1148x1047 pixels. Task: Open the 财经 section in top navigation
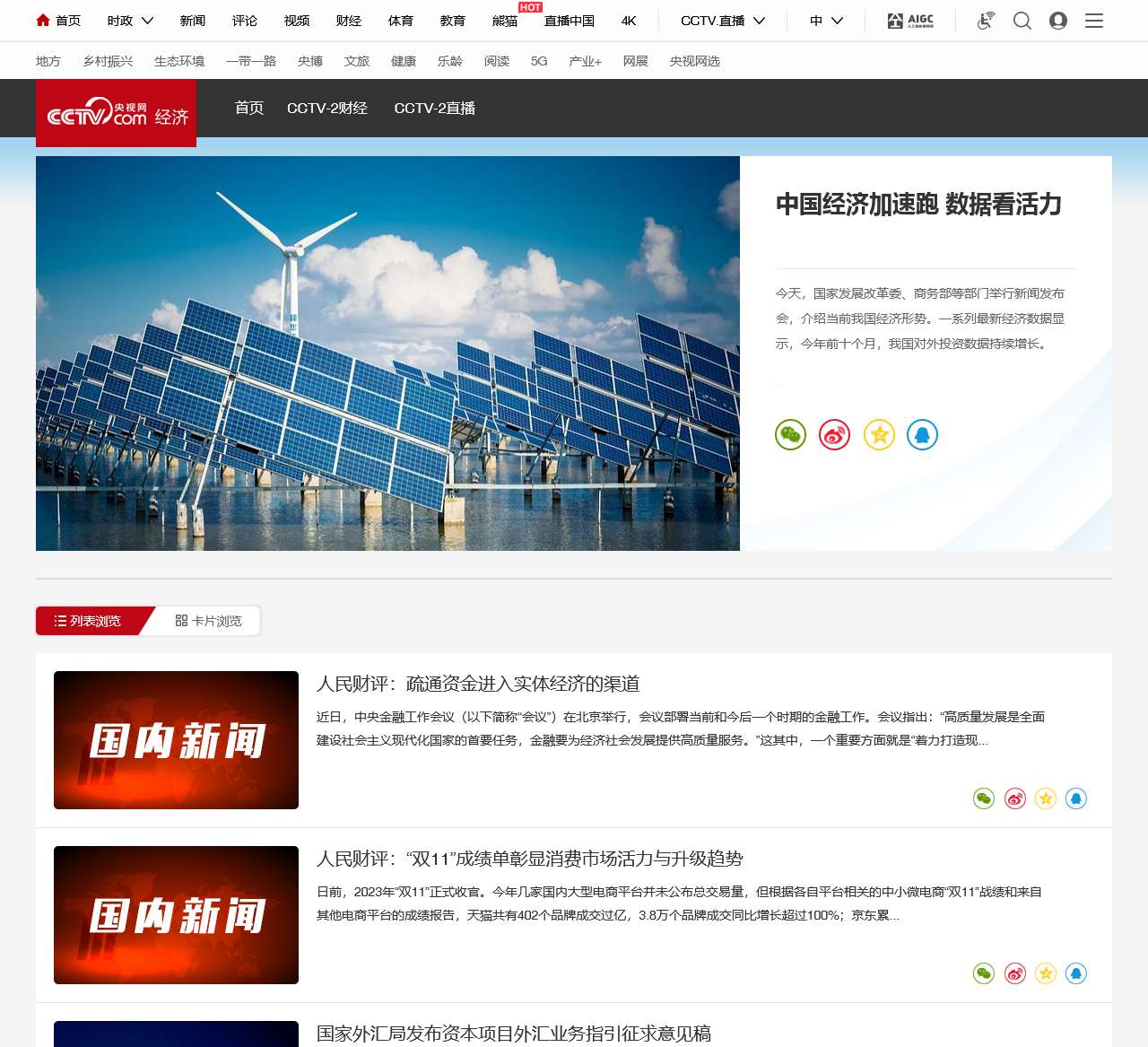point(348,20)
